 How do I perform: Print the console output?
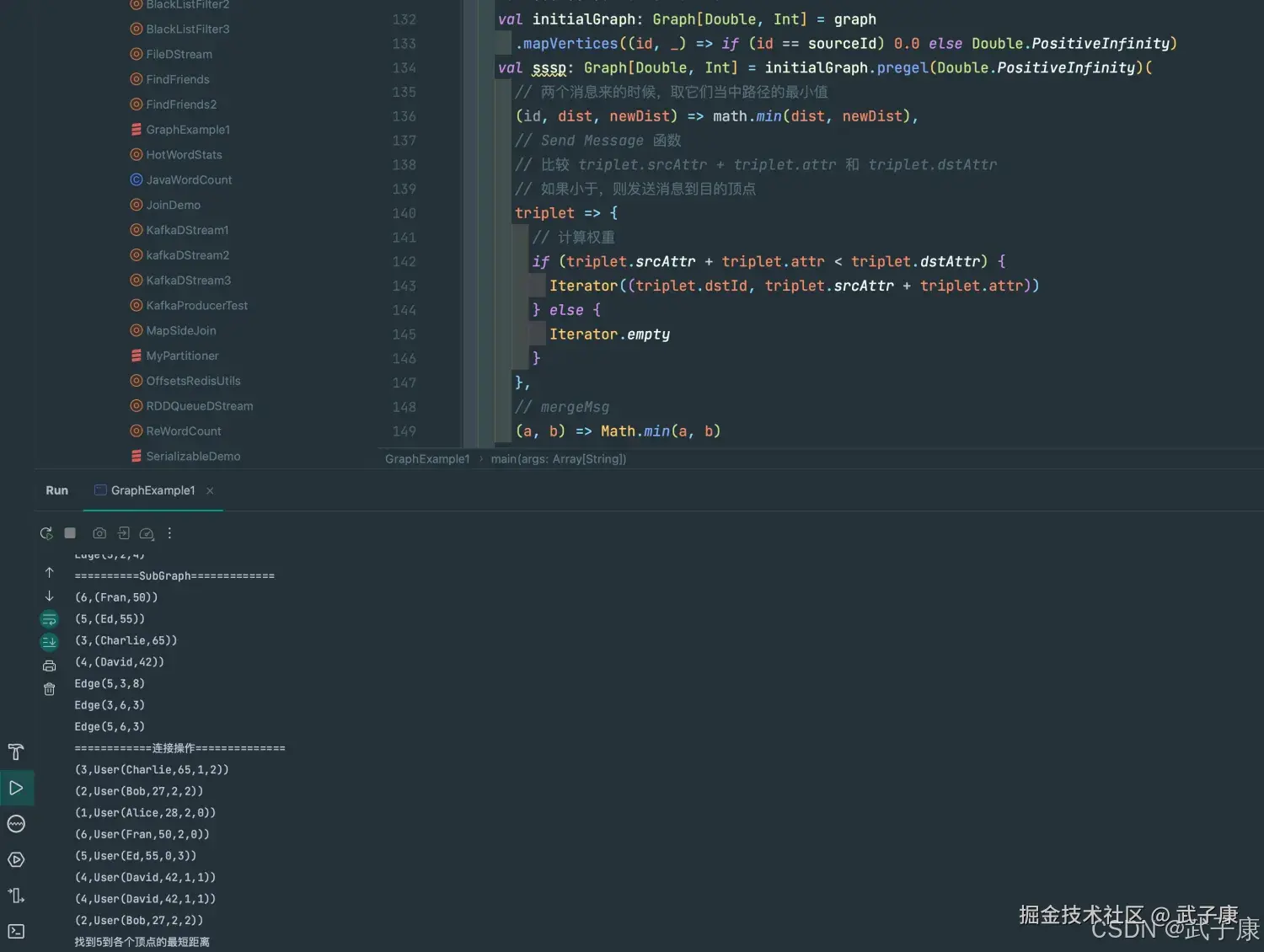click(49, 666)
